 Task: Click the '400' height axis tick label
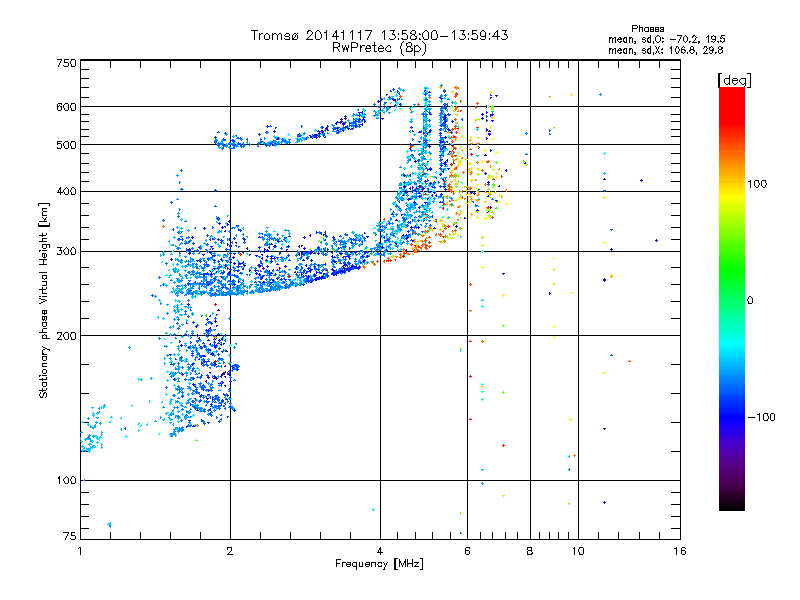point(67,192)
